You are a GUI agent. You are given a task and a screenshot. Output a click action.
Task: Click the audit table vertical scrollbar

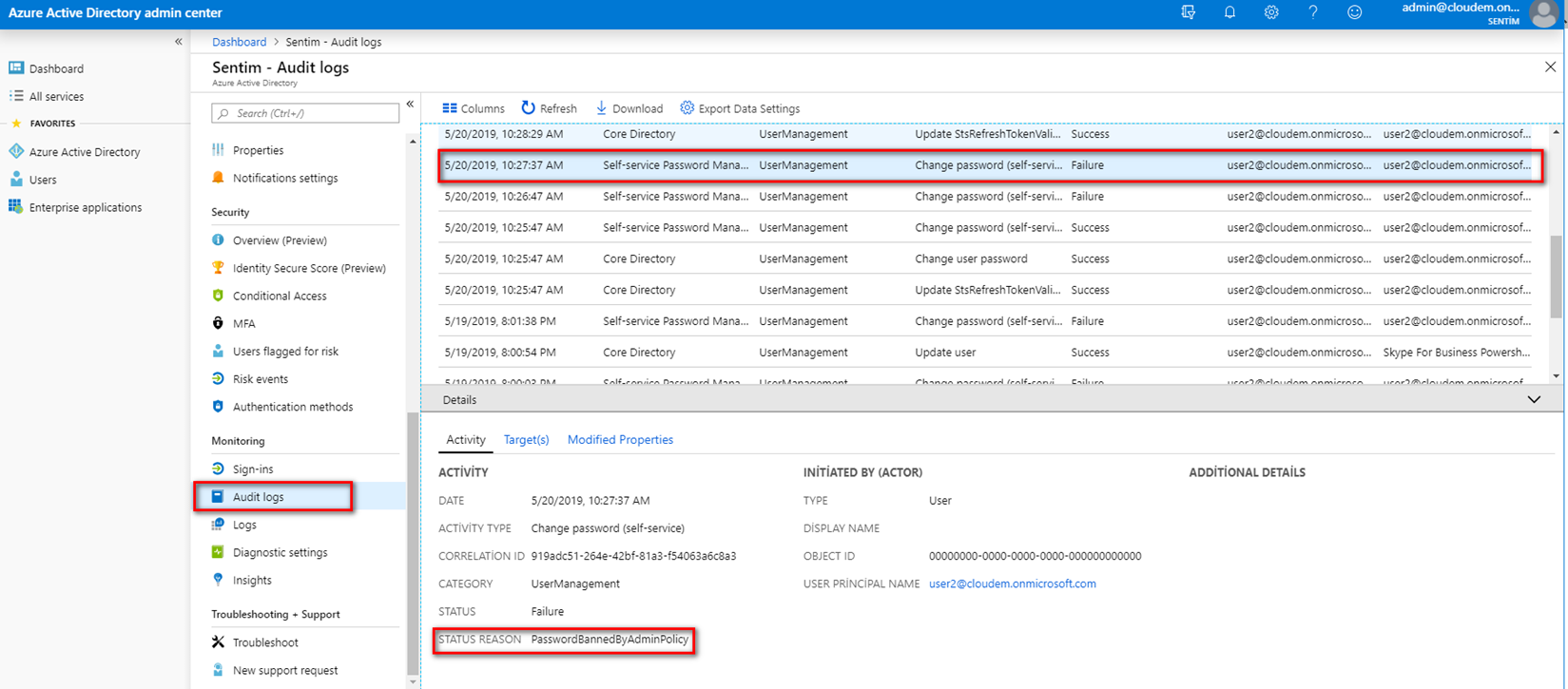pyautogui.click(x=1556, y=276)
